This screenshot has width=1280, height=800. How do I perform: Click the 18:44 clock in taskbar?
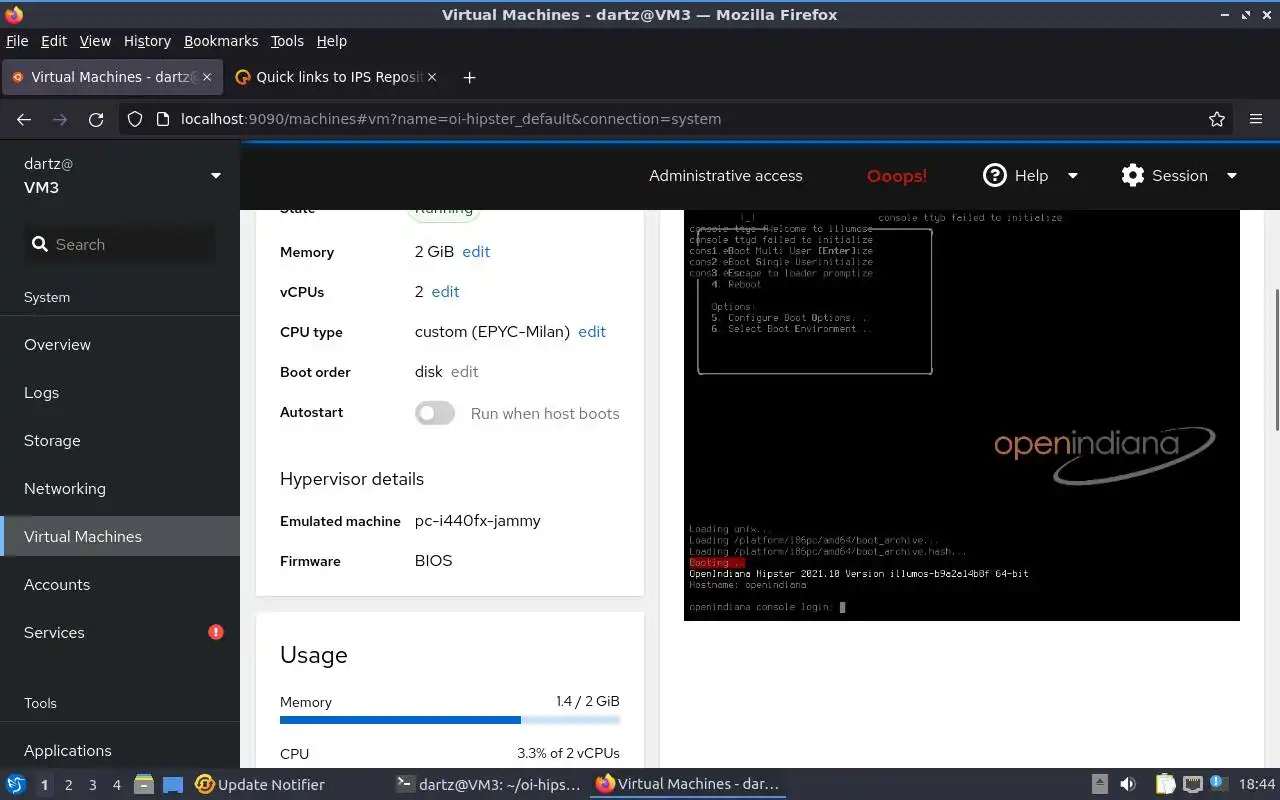(1257, 785)
